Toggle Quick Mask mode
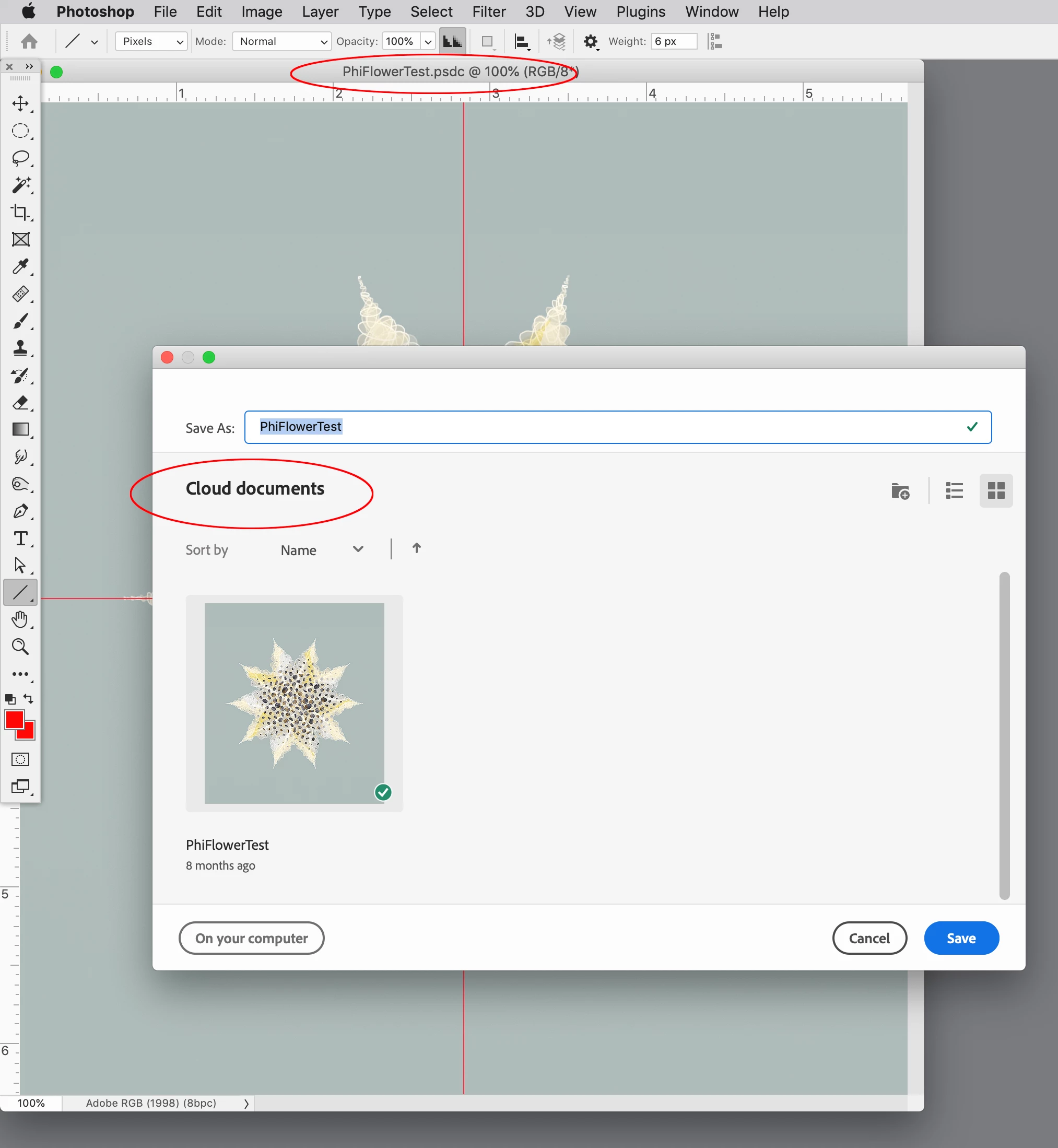 (20, 760)
